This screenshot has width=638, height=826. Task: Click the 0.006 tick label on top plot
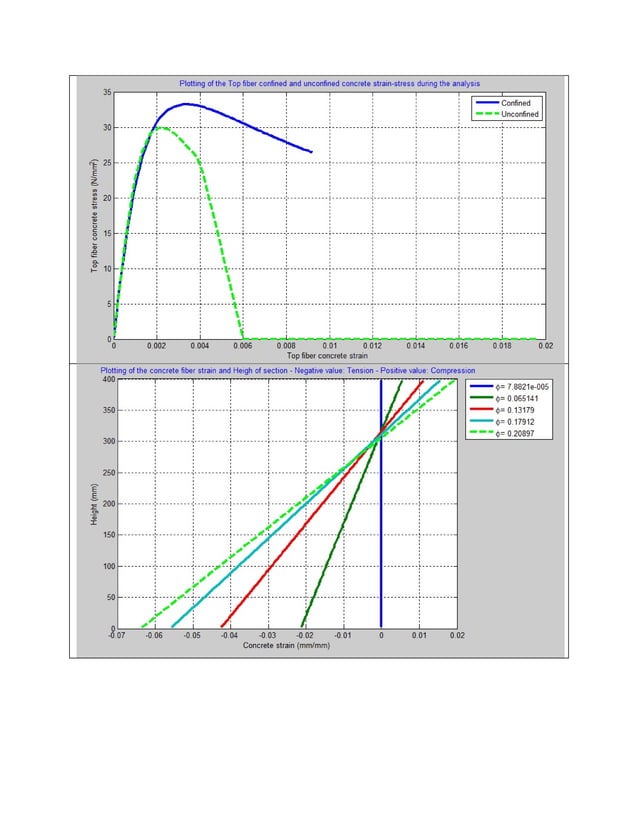[x=243, y=346]
